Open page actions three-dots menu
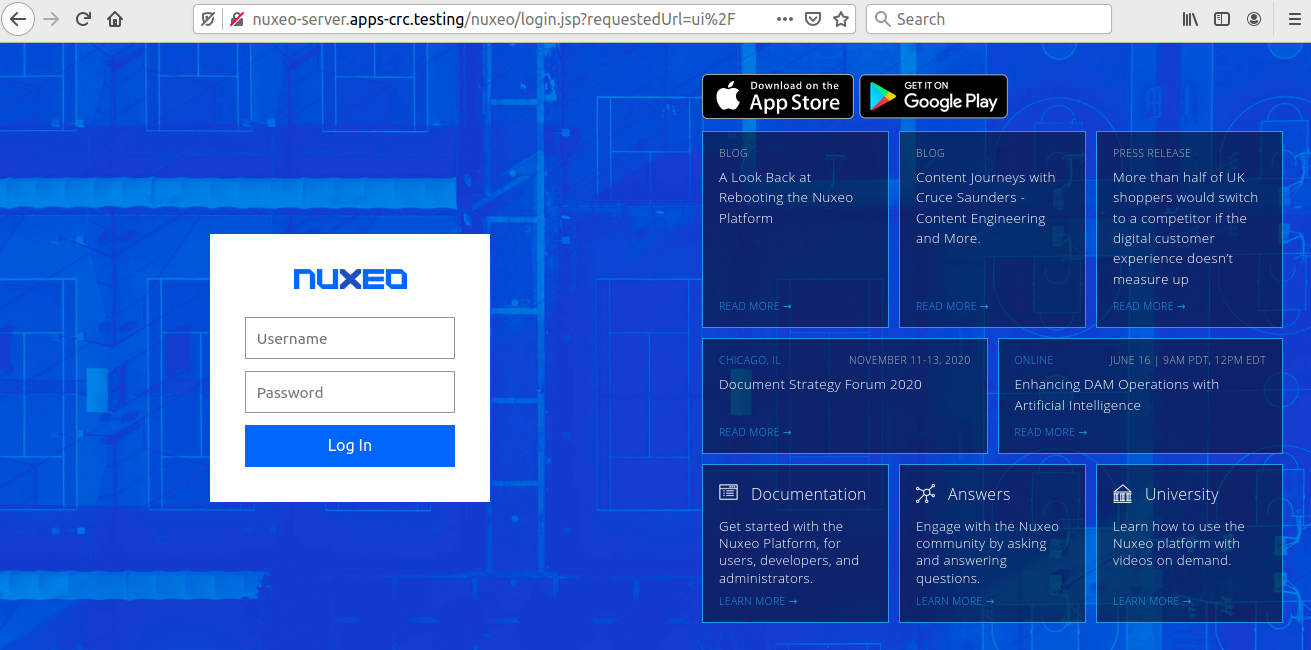Viewport: 1311px width, 650px height. [x=785, y=19]
